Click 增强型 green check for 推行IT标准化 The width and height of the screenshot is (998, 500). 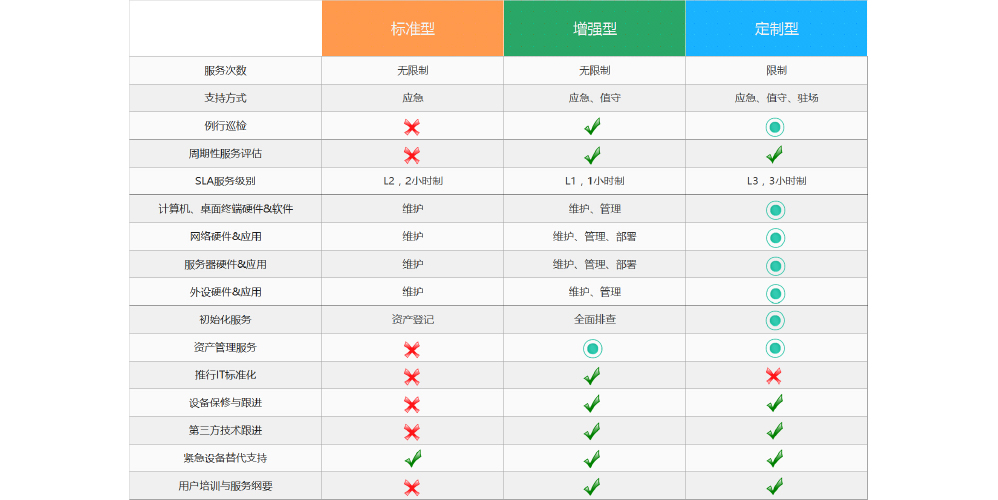point(593,376)
